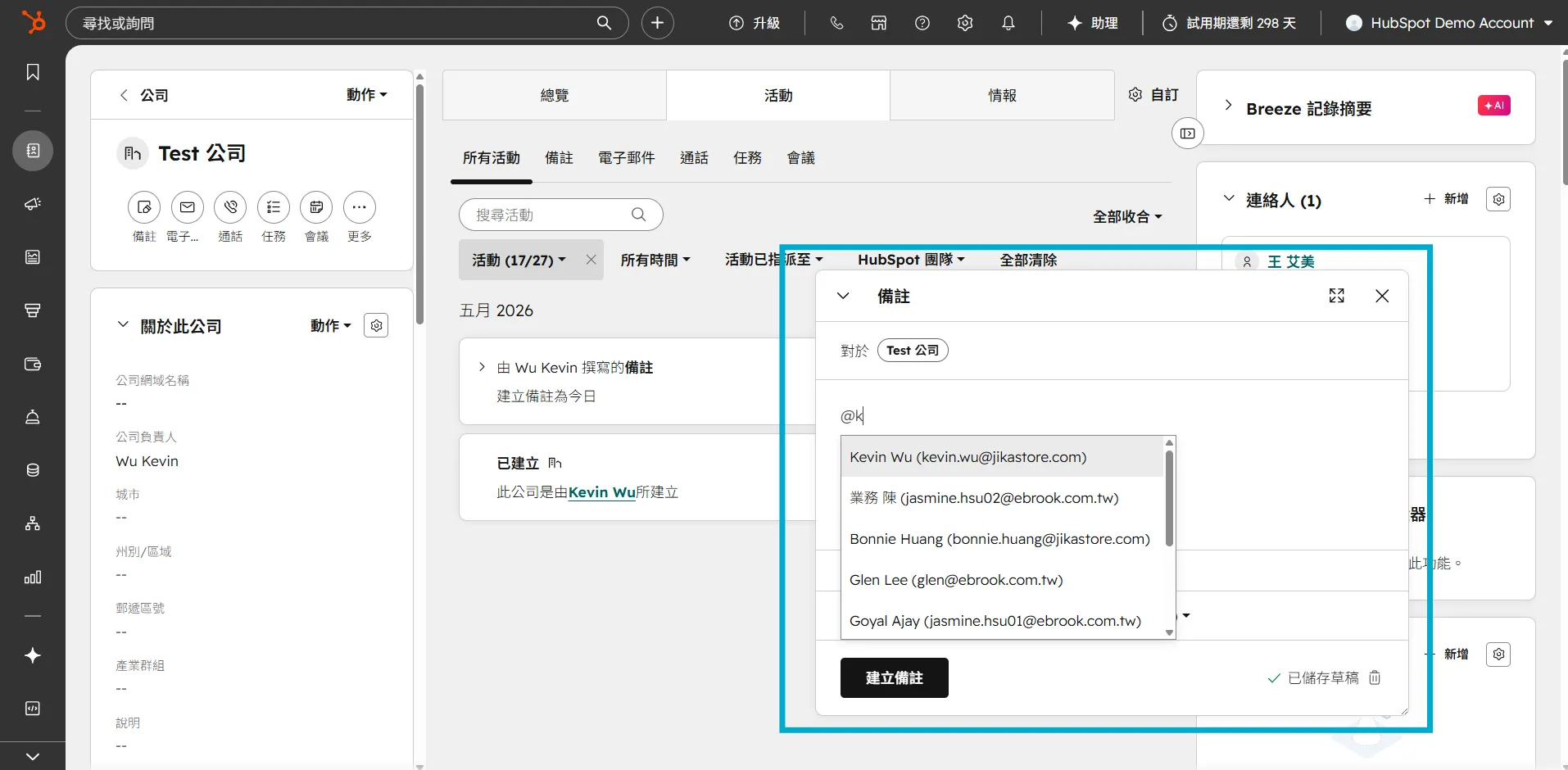Open Content icon in left sidebar

[33, 257]
